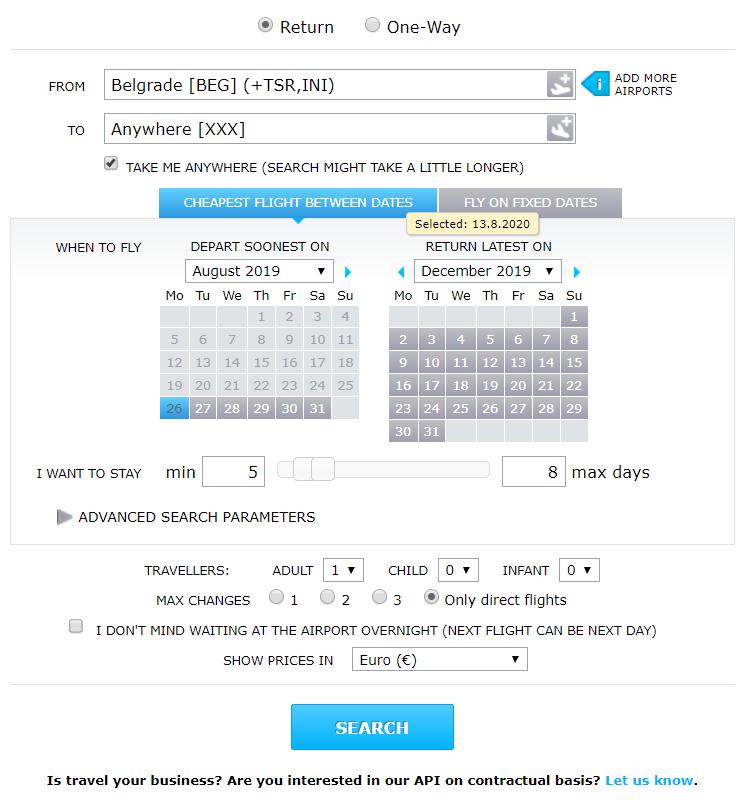The height and width of the screenshot is (800, 744).
Task: Click the right handle of stay slider
Action: point(323,469)
